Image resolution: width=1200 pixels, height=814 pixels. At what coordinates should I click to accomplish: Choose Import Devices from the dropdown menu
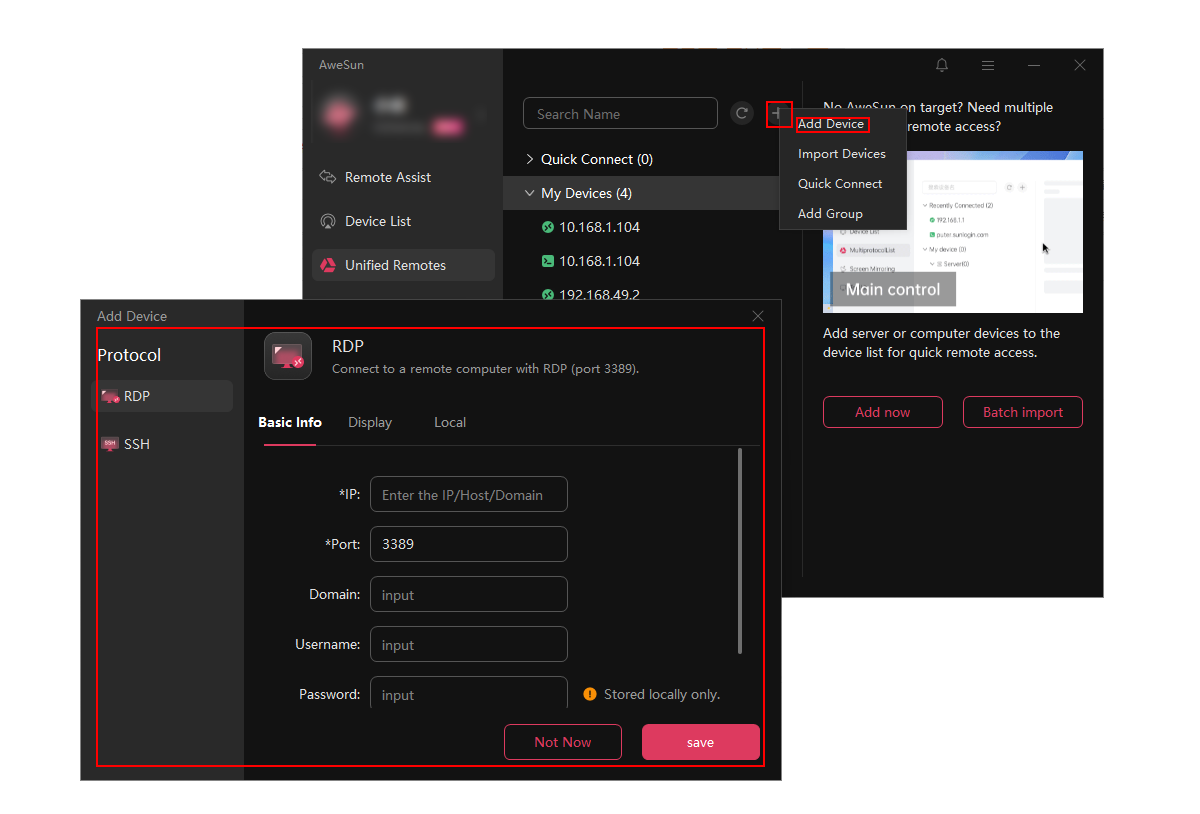tap(842, 154)
